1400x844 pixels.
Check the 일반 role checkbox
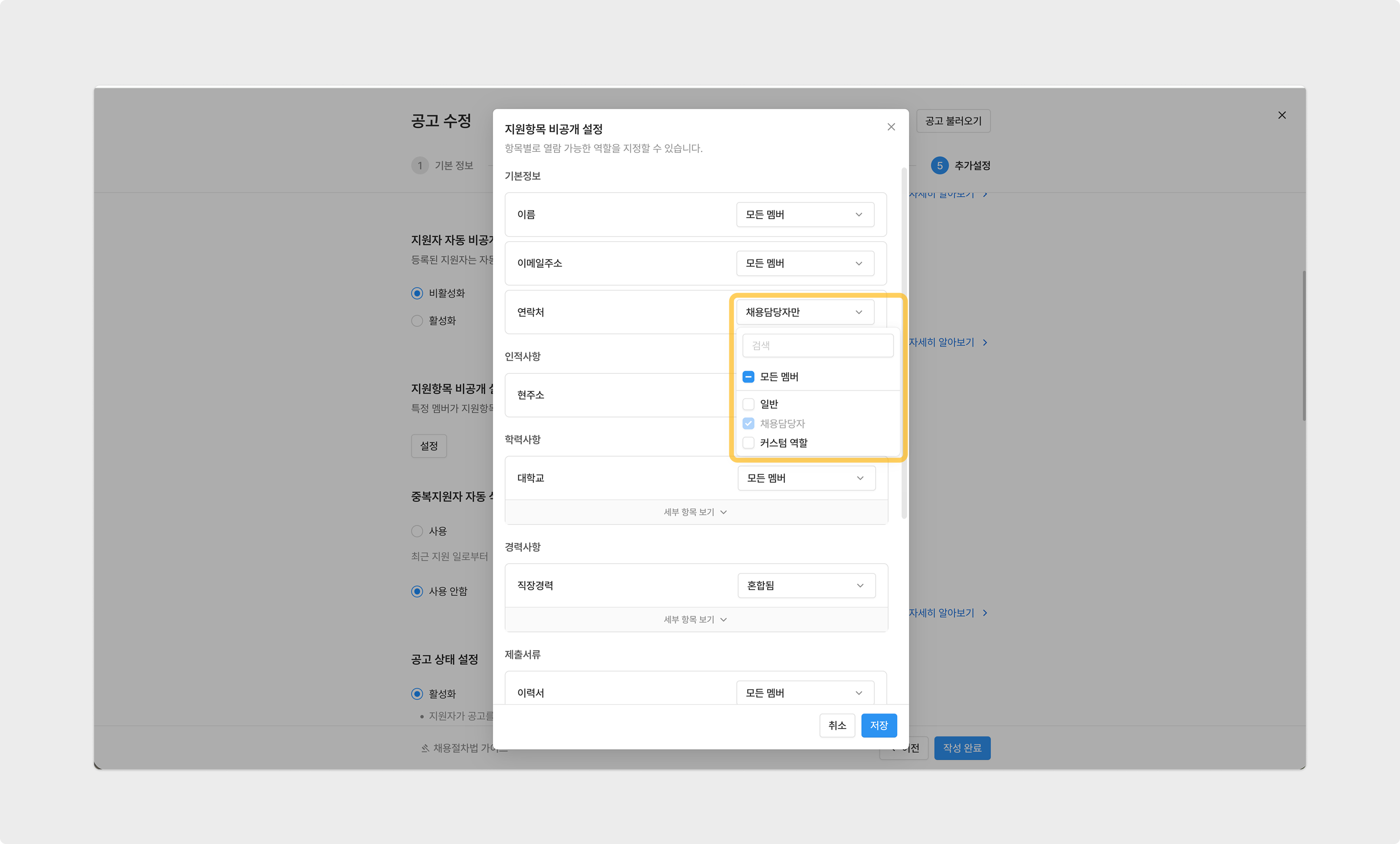coord(748,404)
